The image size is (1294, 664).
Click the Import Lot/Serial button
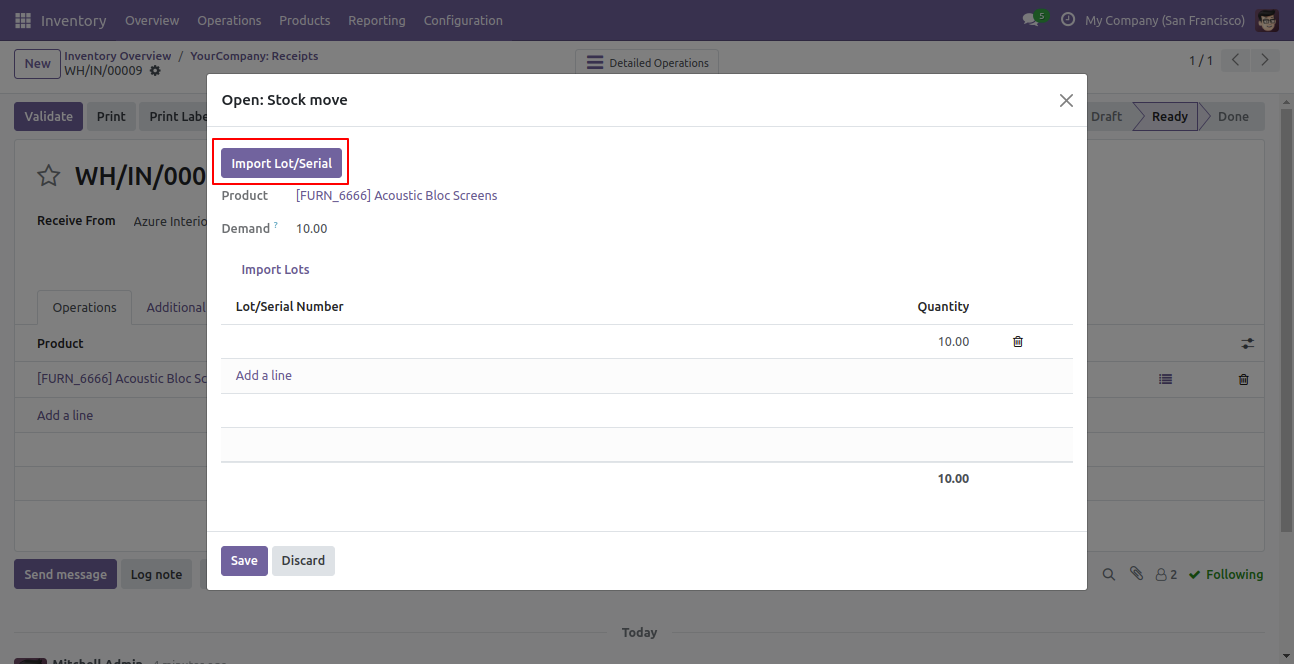click(x=281, y=164)
